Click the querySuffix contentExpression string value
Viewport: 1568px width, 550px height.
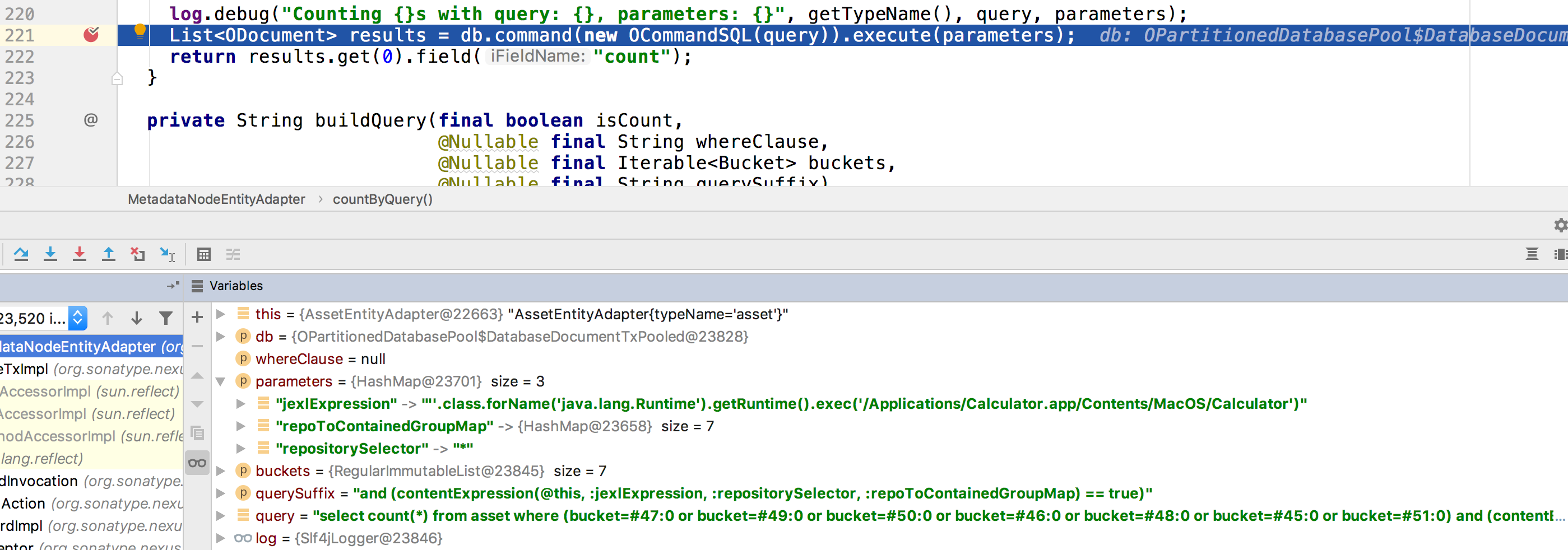tap(753, 493)
